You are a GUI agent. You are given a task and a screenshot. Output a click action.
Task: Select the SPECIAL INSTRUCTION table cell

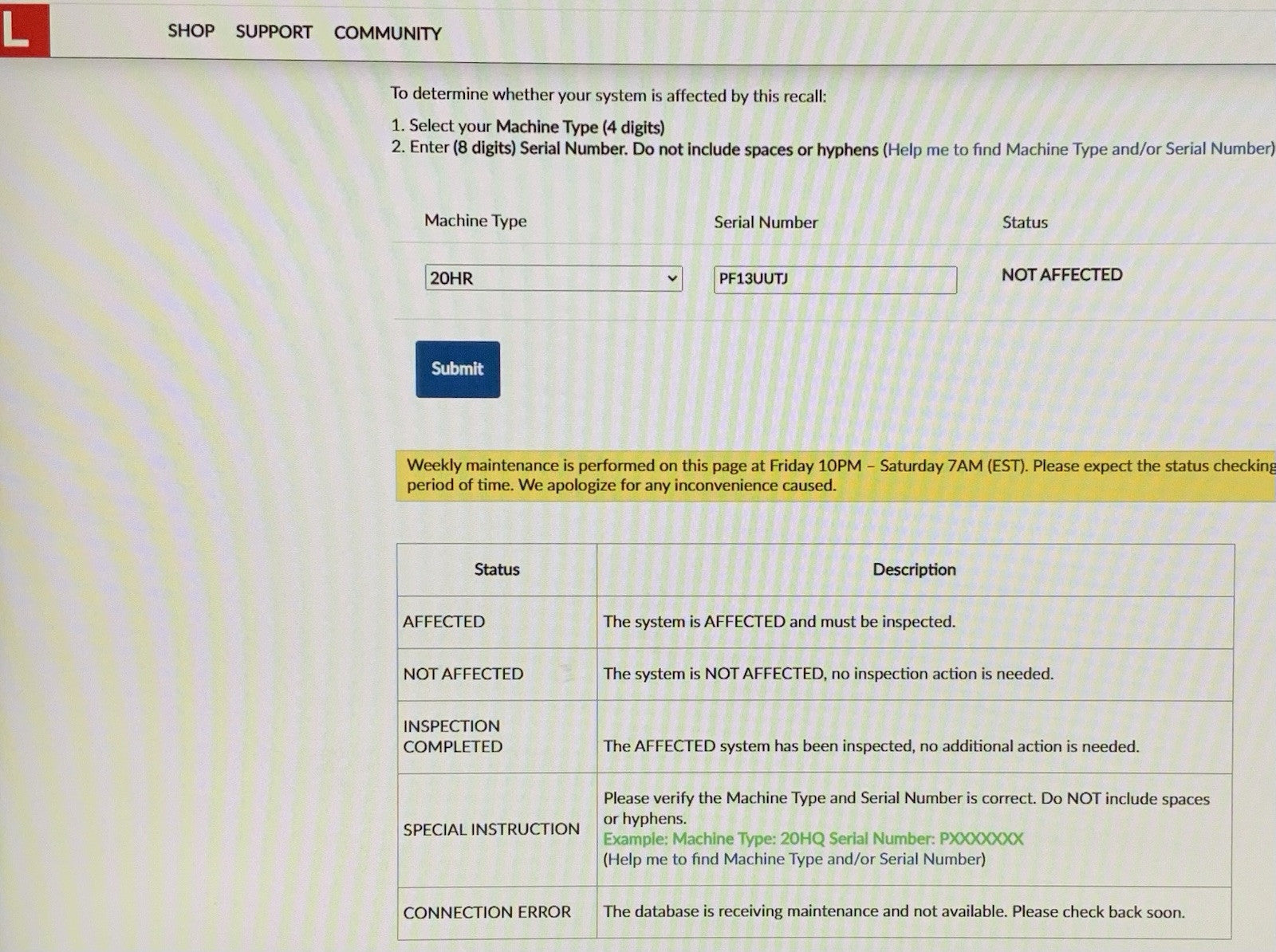[497, 829]
